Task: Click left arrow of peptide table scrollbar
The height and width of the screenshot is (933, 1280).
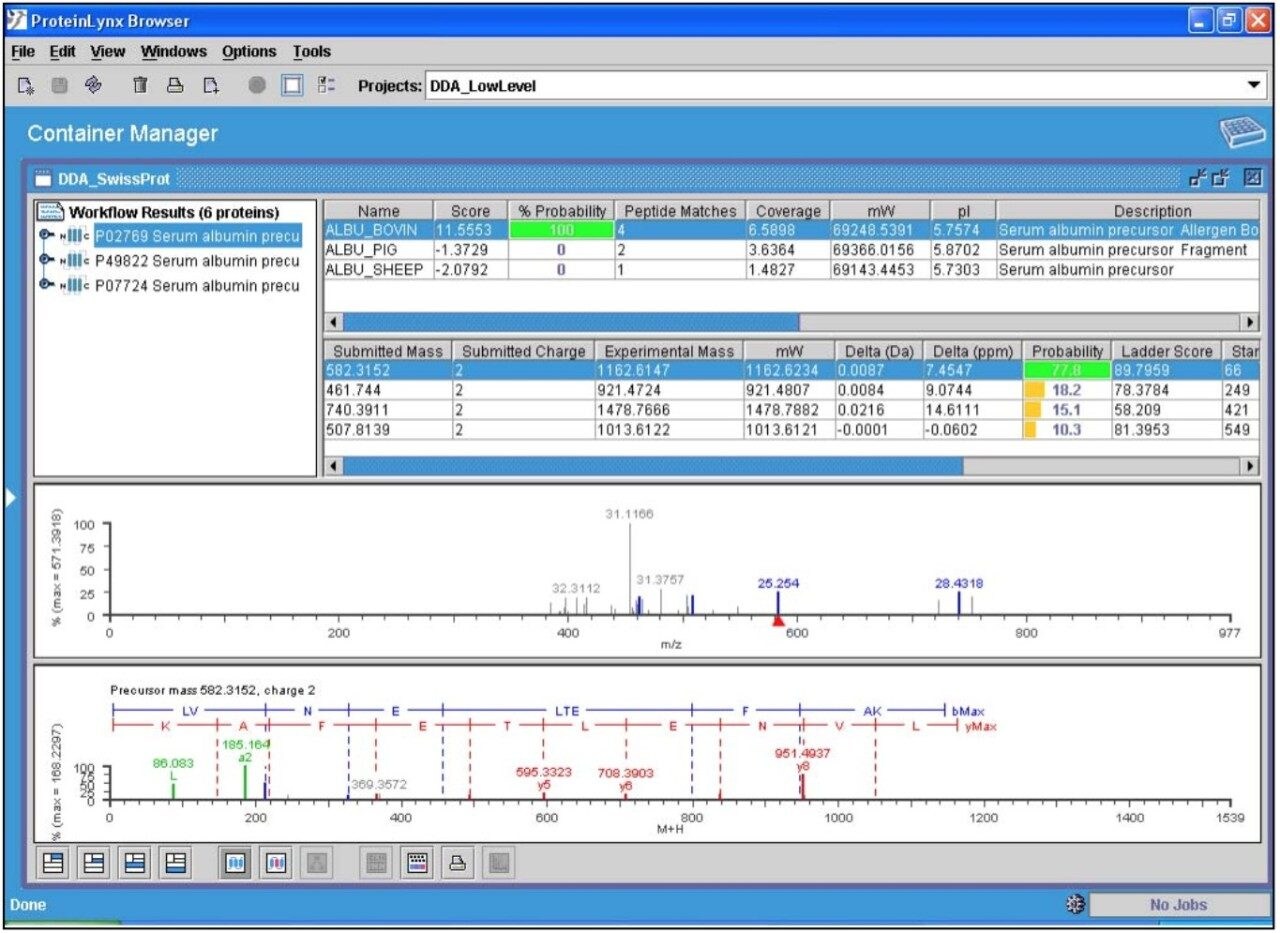Action: point(335,466)
